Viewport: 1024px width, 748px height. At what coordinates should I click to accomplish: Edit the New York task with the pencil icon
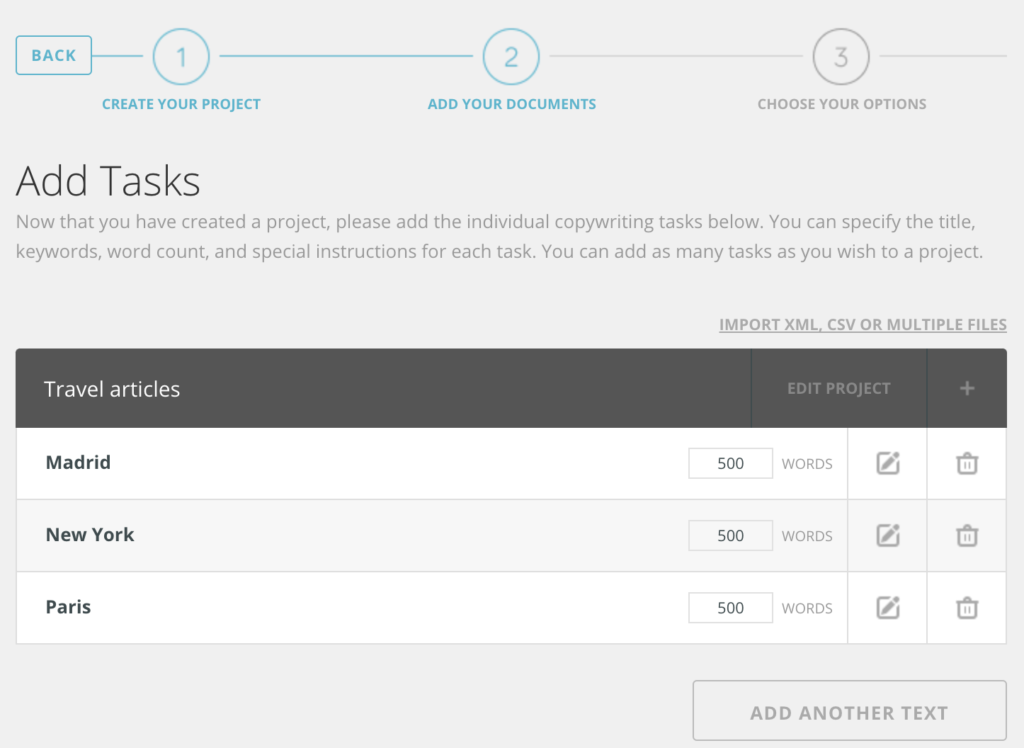[887, 535]
